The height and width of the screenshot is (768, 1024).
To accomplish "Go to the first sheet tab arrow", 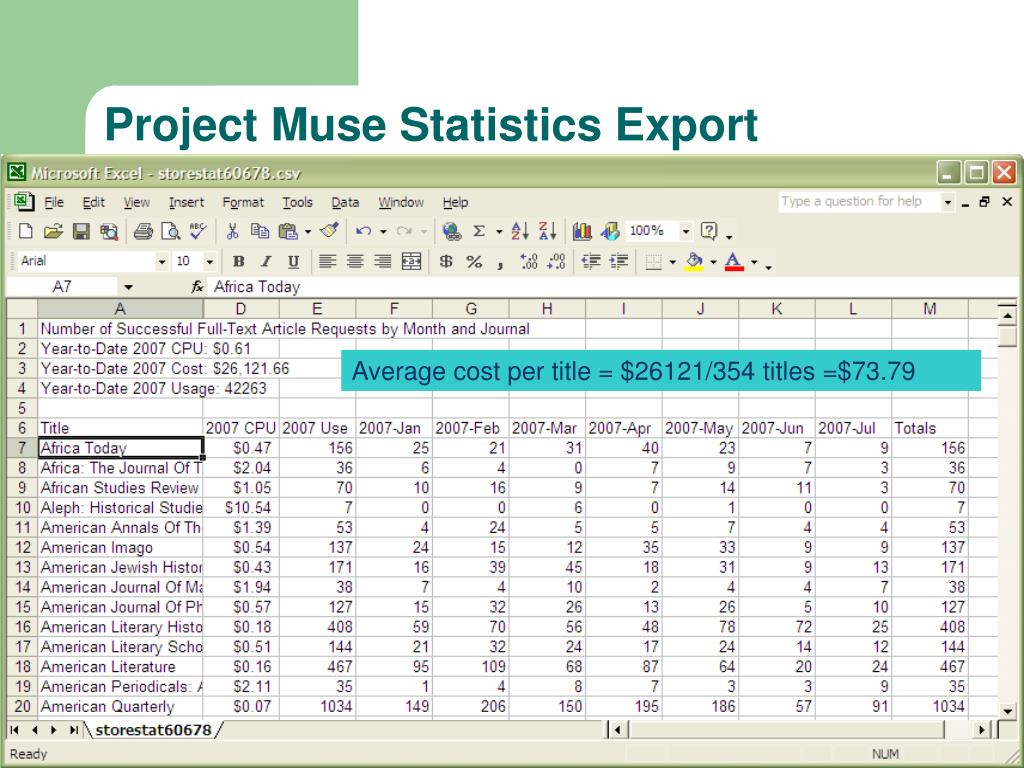I will 14,729.
